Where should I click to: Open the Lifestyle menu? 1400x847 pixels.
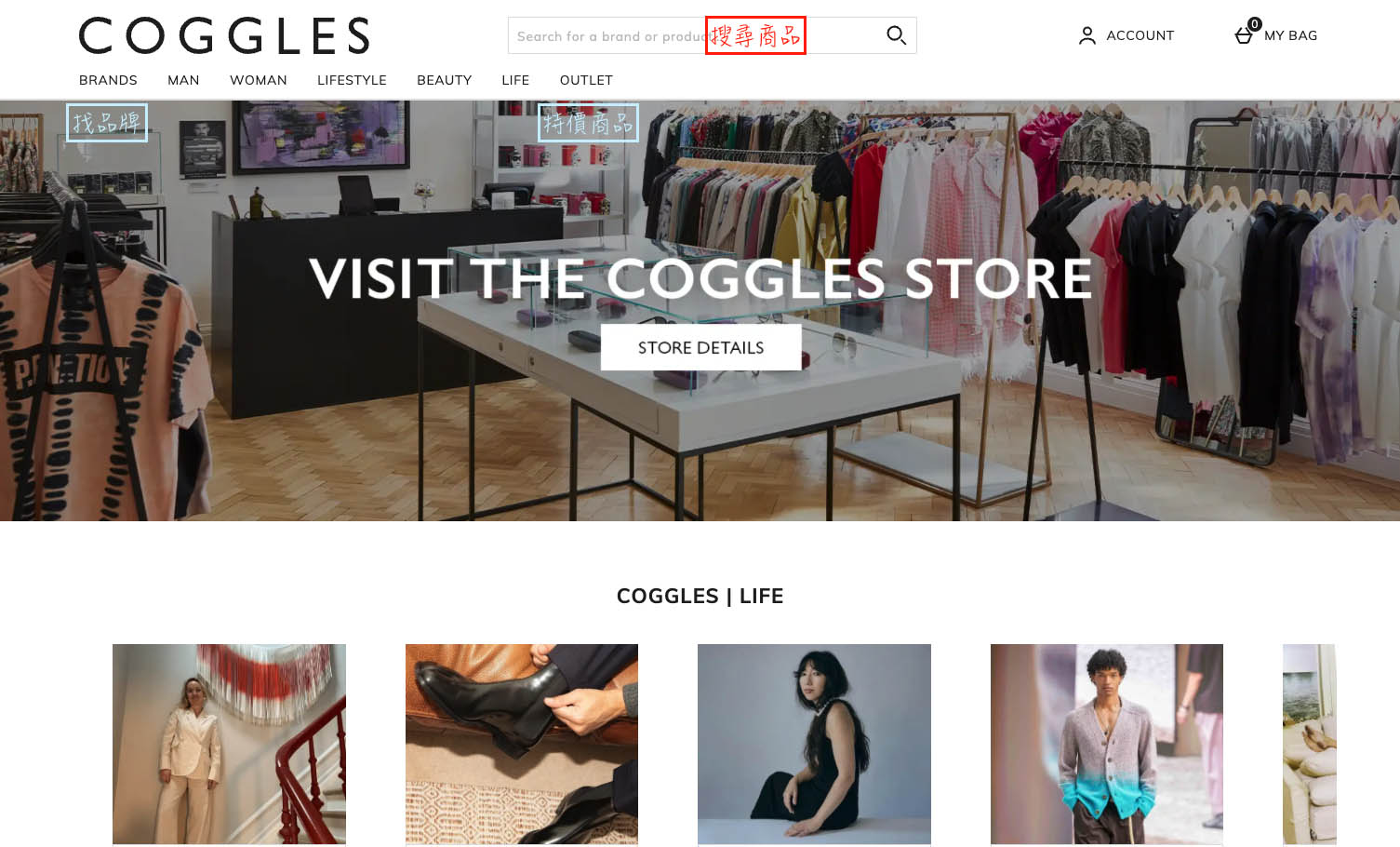coord(352,80)
